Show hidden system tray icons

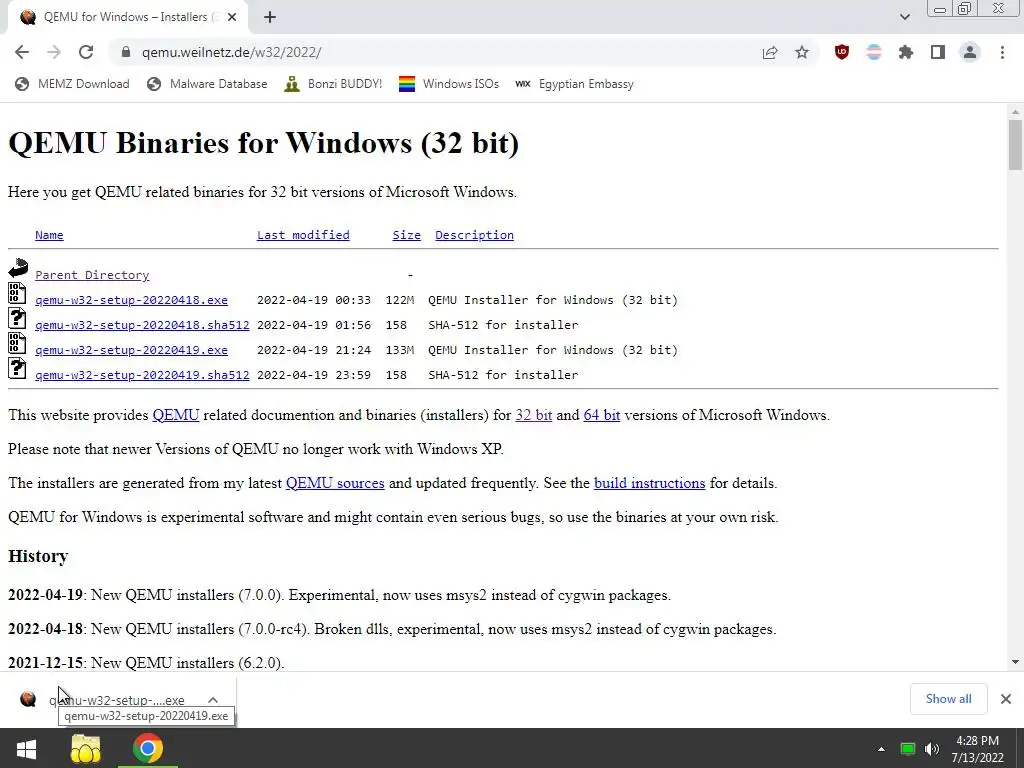click(881, 749)
